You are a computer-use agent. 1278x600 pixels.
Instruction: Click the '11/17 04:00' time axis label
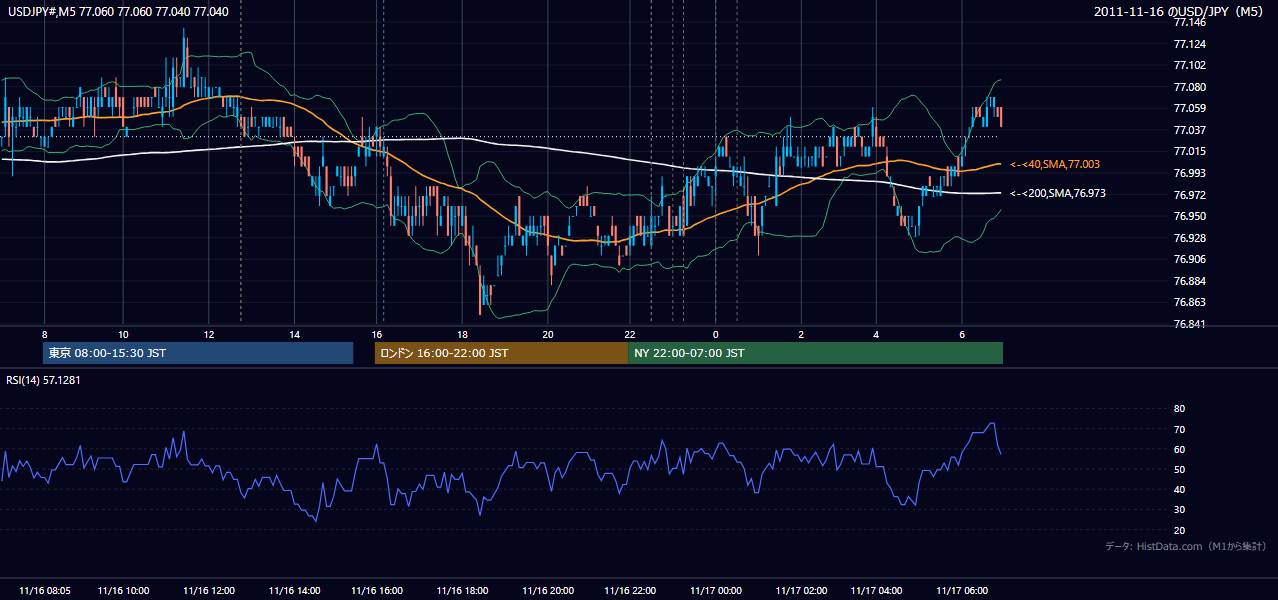click(876, 591)
